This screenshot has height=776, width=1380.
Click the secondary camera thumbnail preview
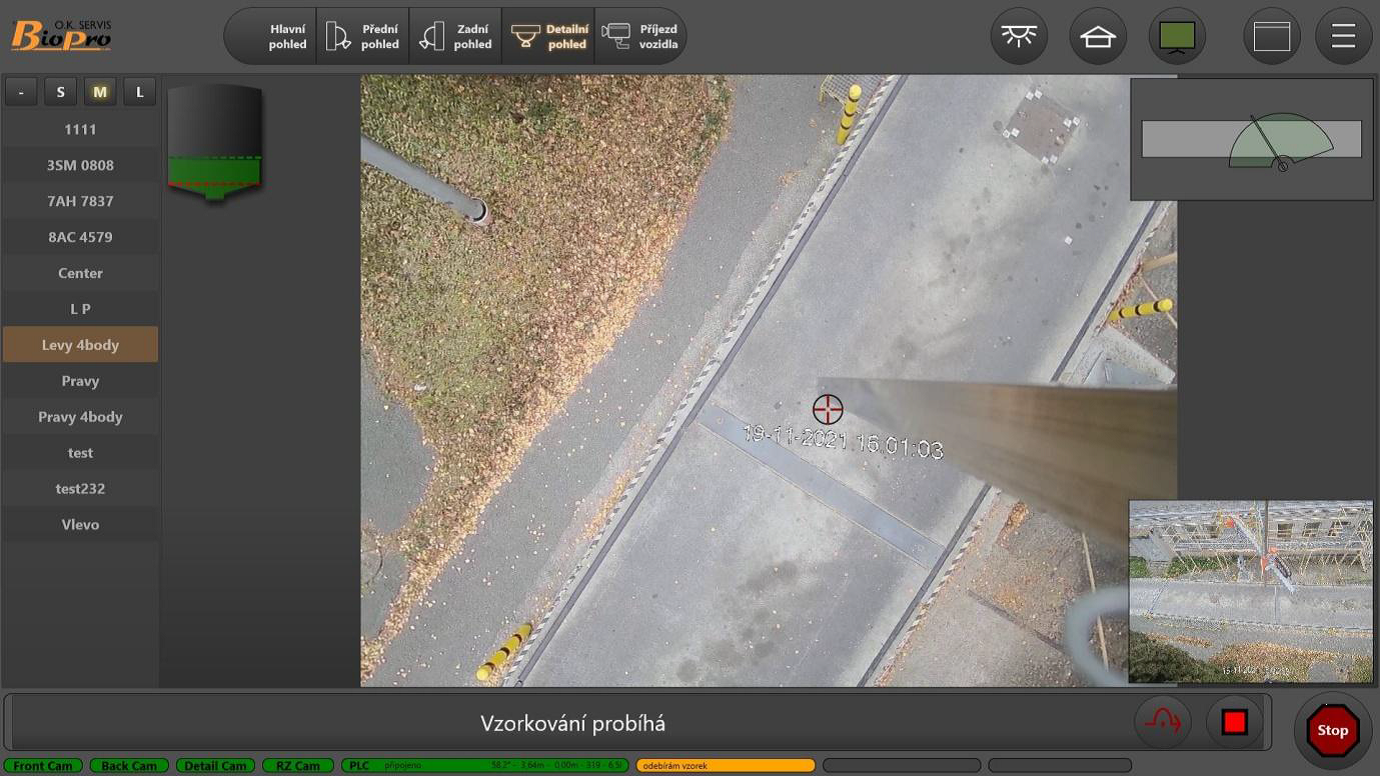click(1250, 592)
